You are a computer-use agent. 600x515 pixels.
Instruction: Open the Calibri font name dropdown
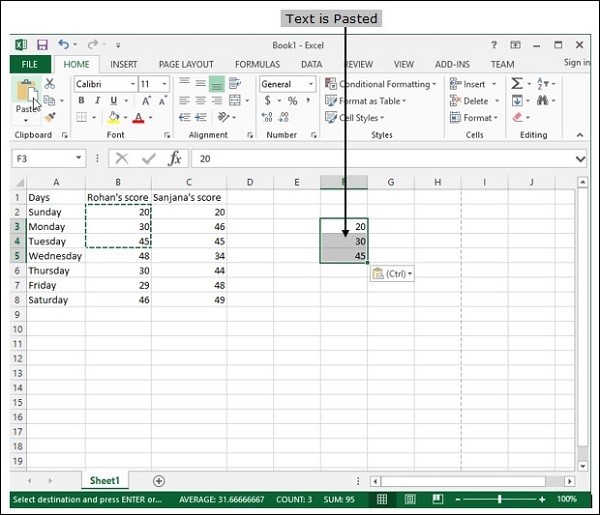pos(104,84)
